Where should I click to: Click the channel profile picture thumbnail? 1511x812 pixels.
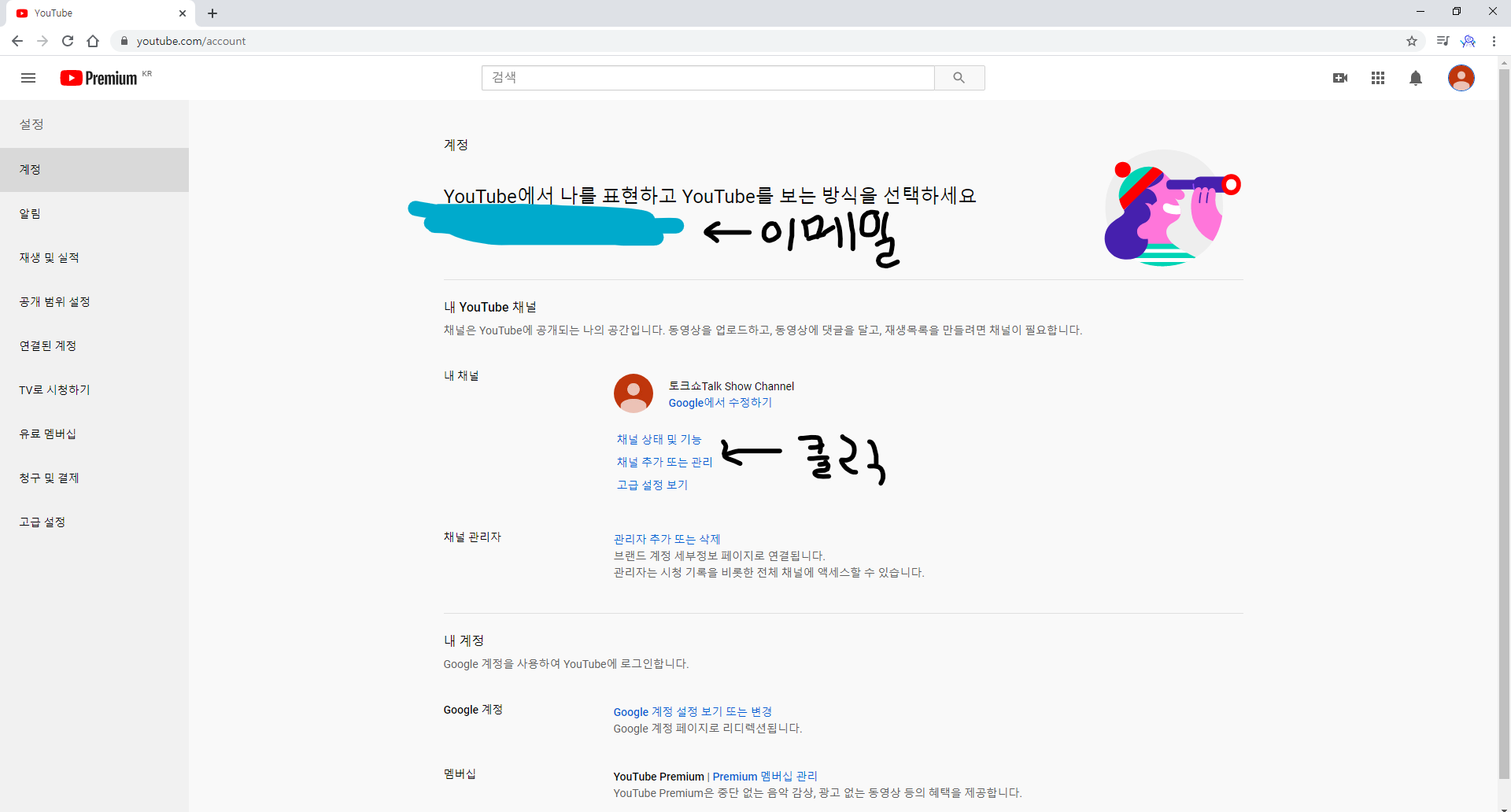(x=634, y=393)
